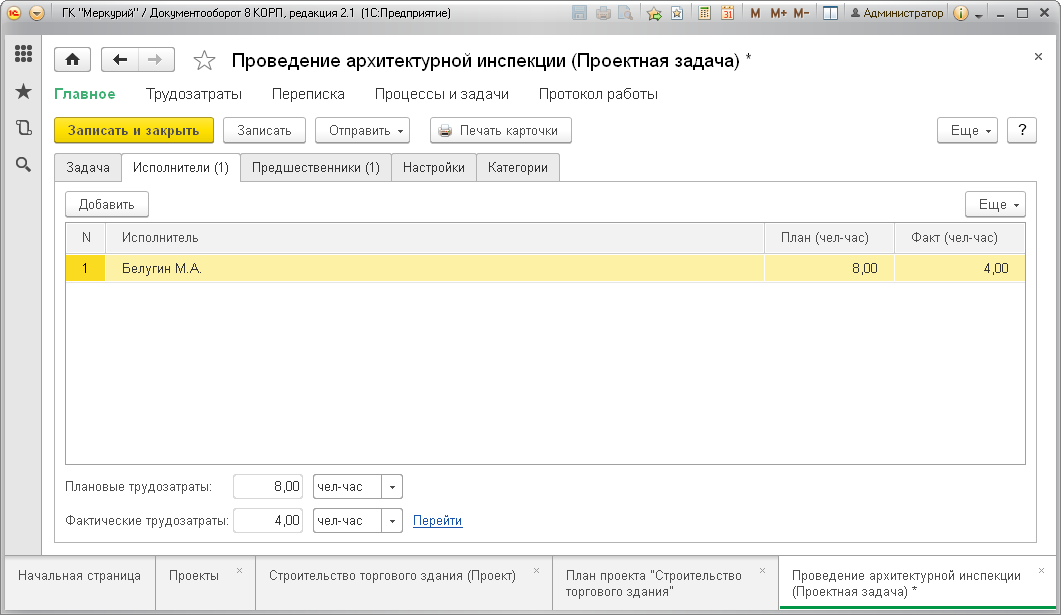Toggle window layout panel icon
Image resolution: width=1061 pixels, height=615 pixels.
830,13
